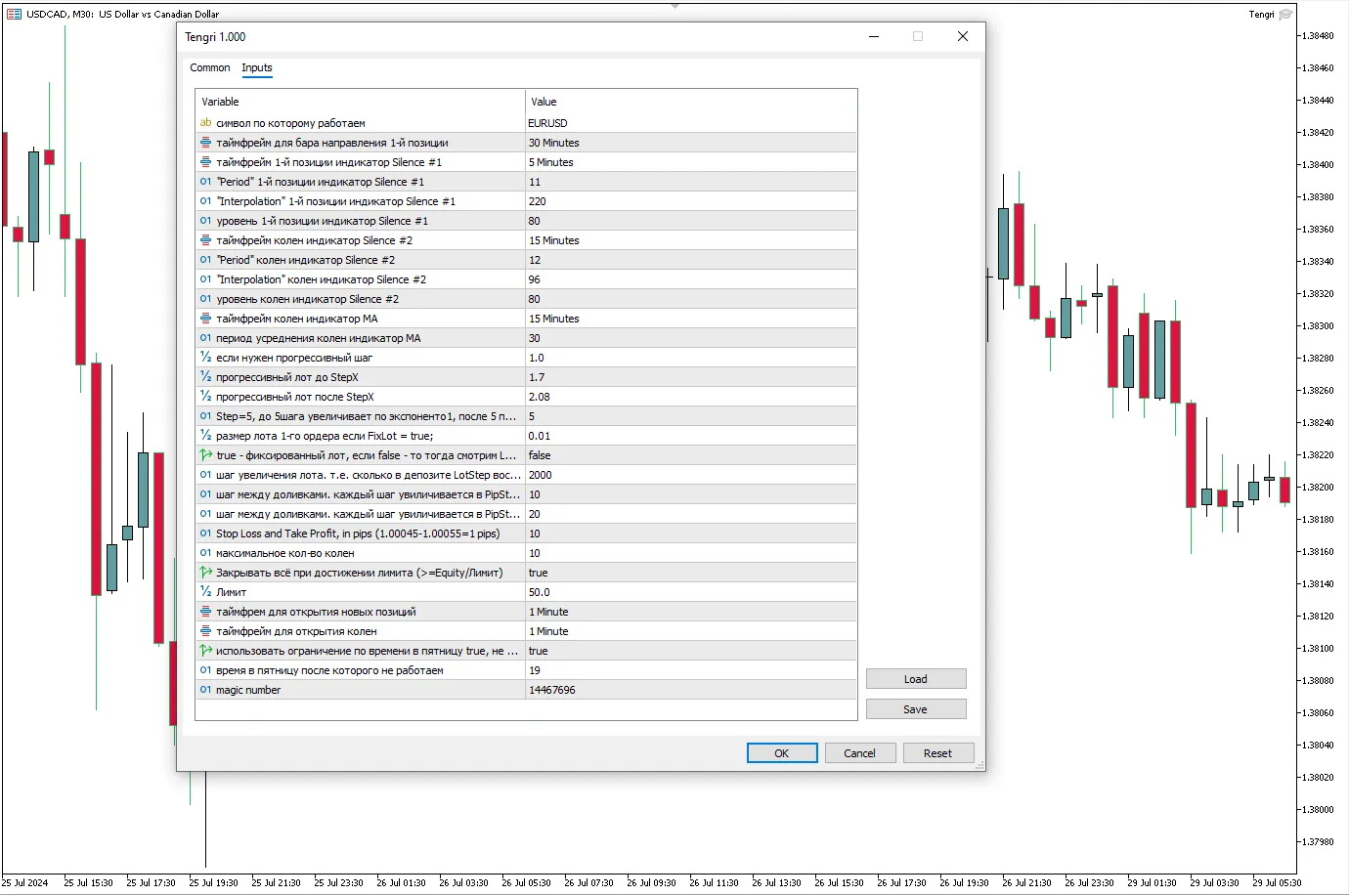The image size is (1349, 896).
Task: Select the value 2.08 for лот после StepX
Action: click(691, 397)
